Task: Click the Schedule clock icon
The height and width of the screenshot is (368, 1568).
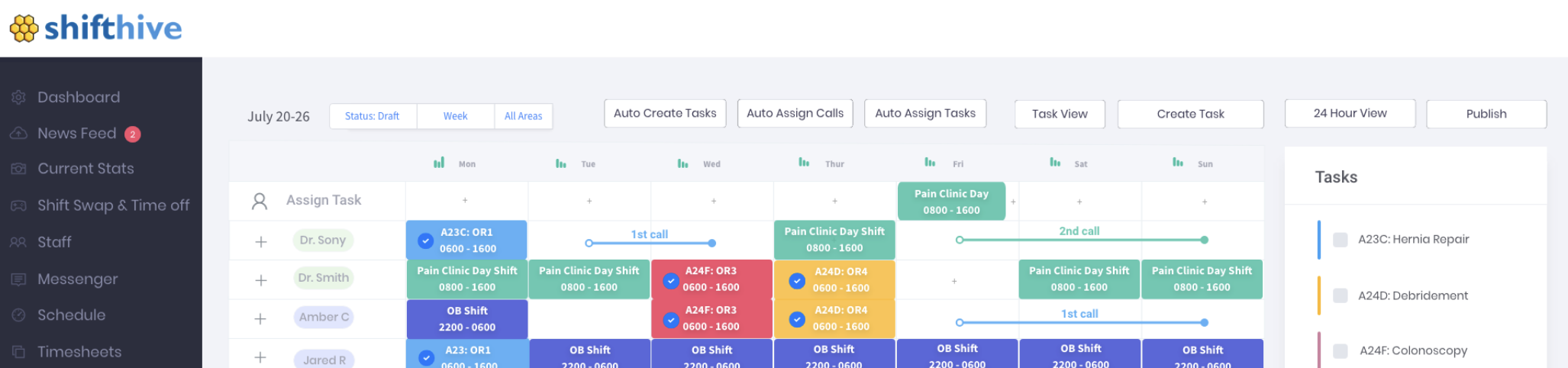Action: 19,315
